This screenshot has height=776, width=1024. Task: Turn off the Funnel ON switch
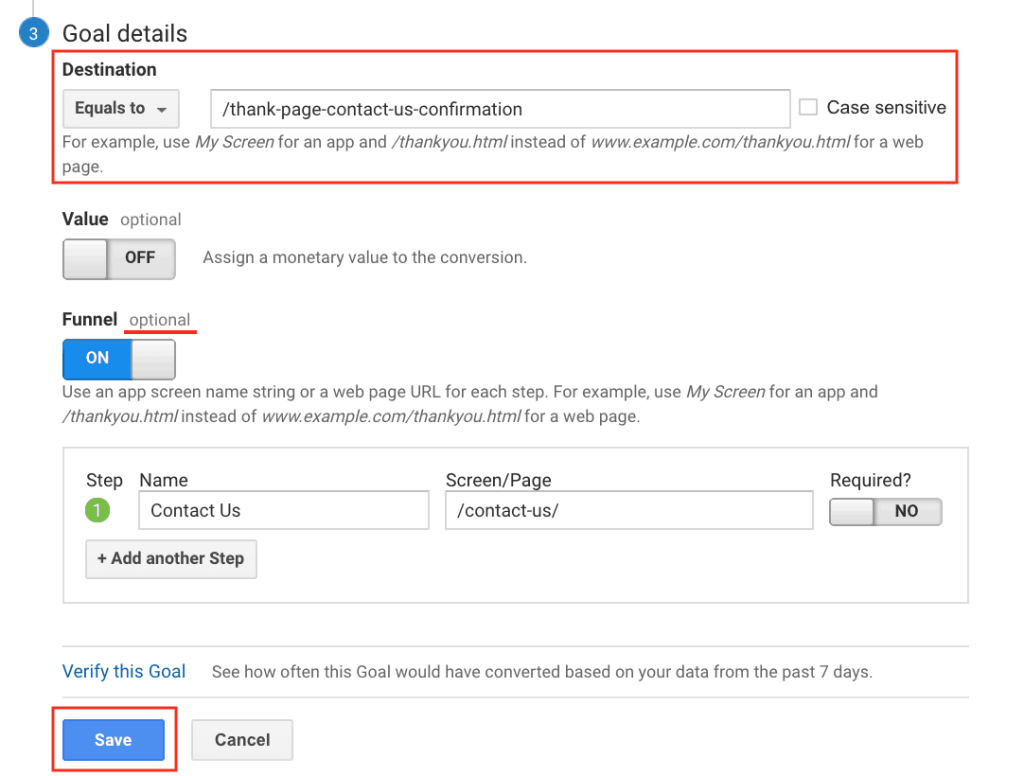coord(119,359)
